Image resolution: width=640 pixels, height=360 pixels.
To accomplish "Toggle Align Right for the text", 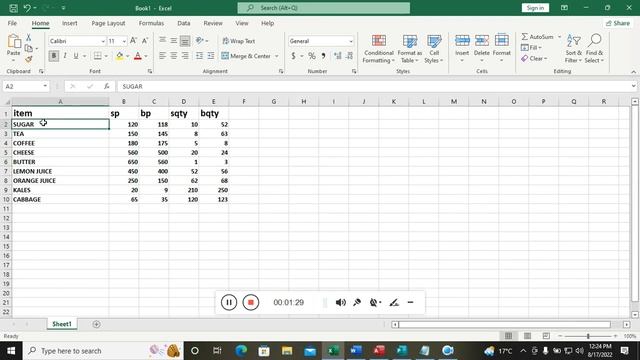I will tap(185, 56).
